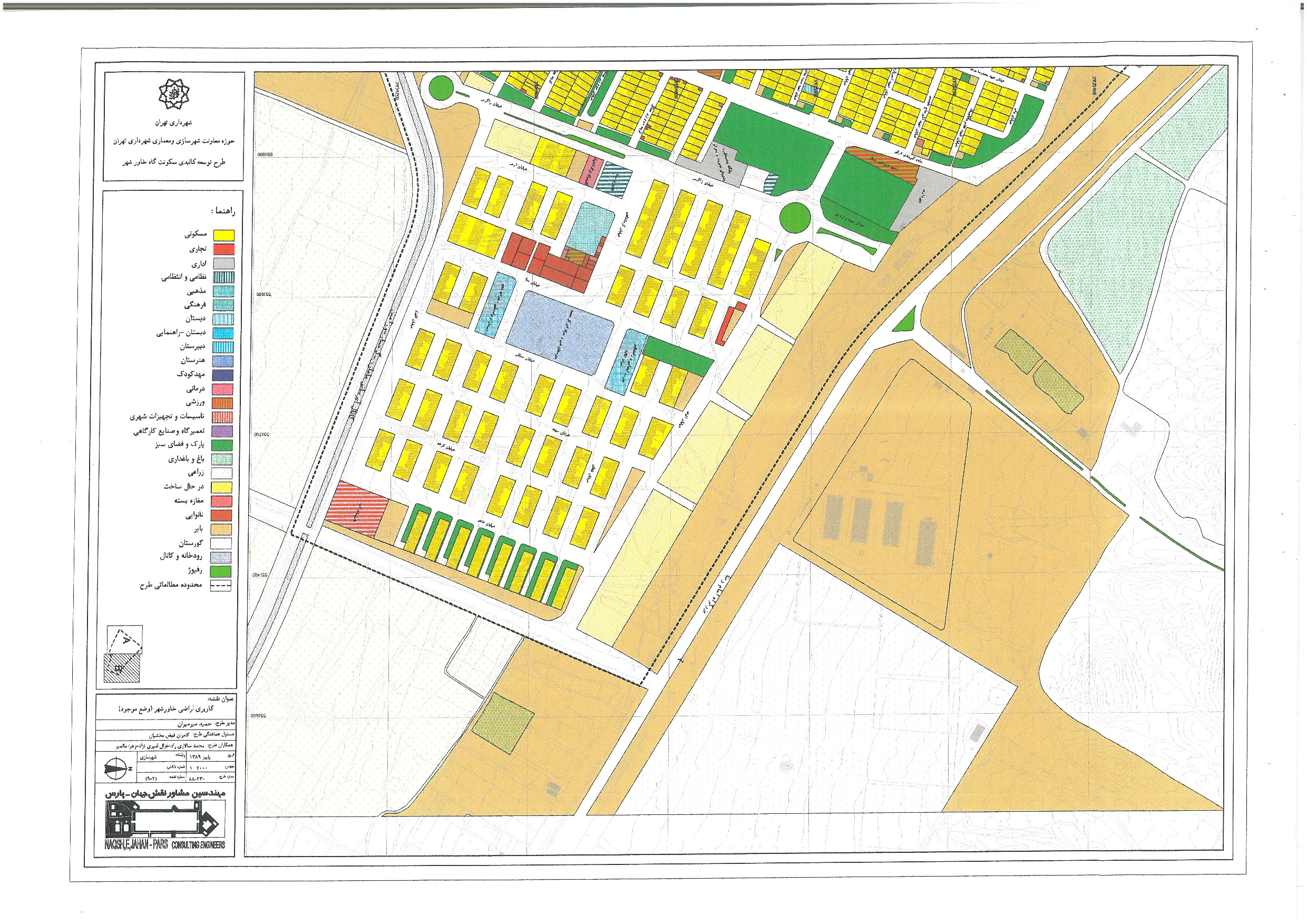Click the NAQSH,E,JAHAN - PARS text
Screen dimensions: 1307x924
click(135, 845)
